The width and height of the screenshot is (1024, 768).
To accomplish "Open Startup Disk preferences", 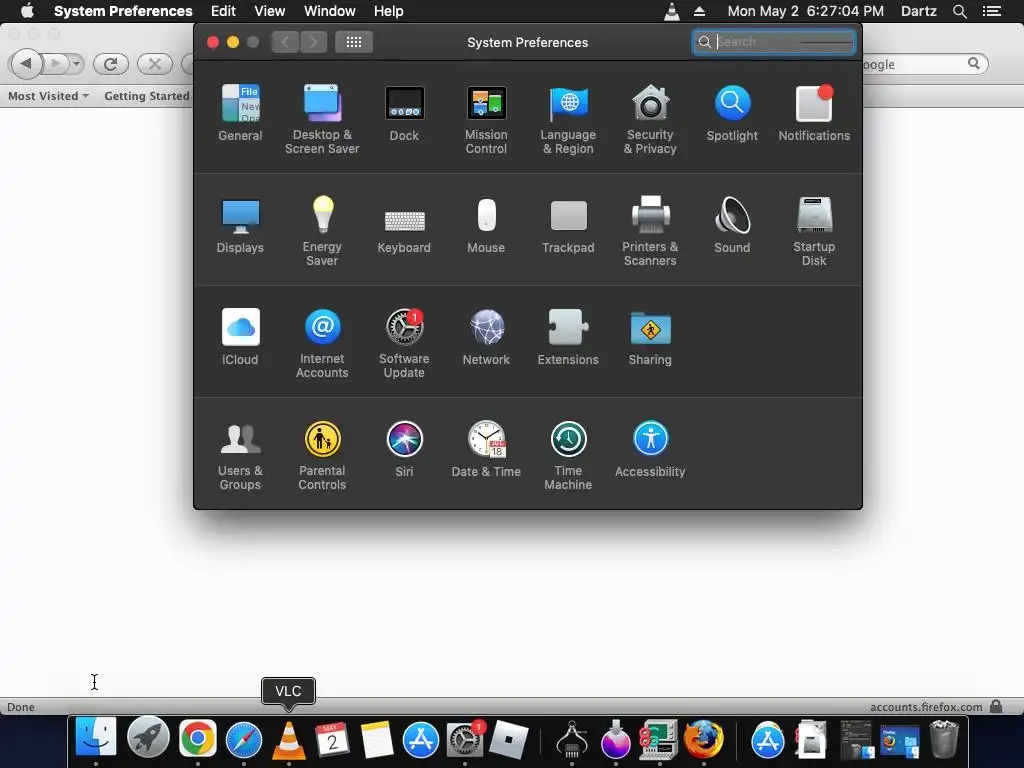I will (x=814, y=231).
